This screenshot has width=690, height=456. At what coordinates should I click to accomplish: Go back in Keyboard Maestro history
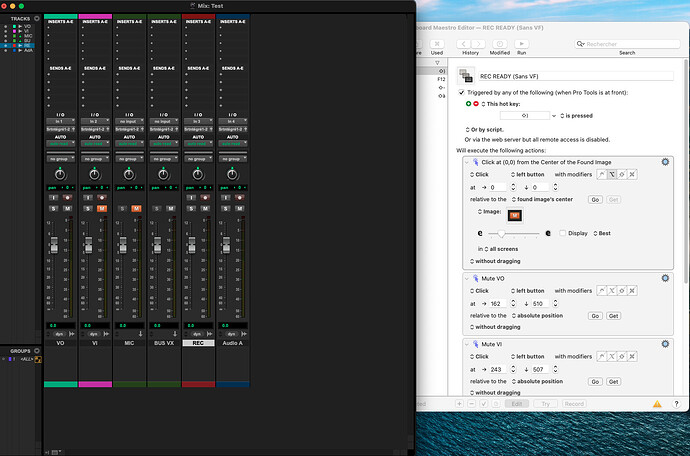463,44
